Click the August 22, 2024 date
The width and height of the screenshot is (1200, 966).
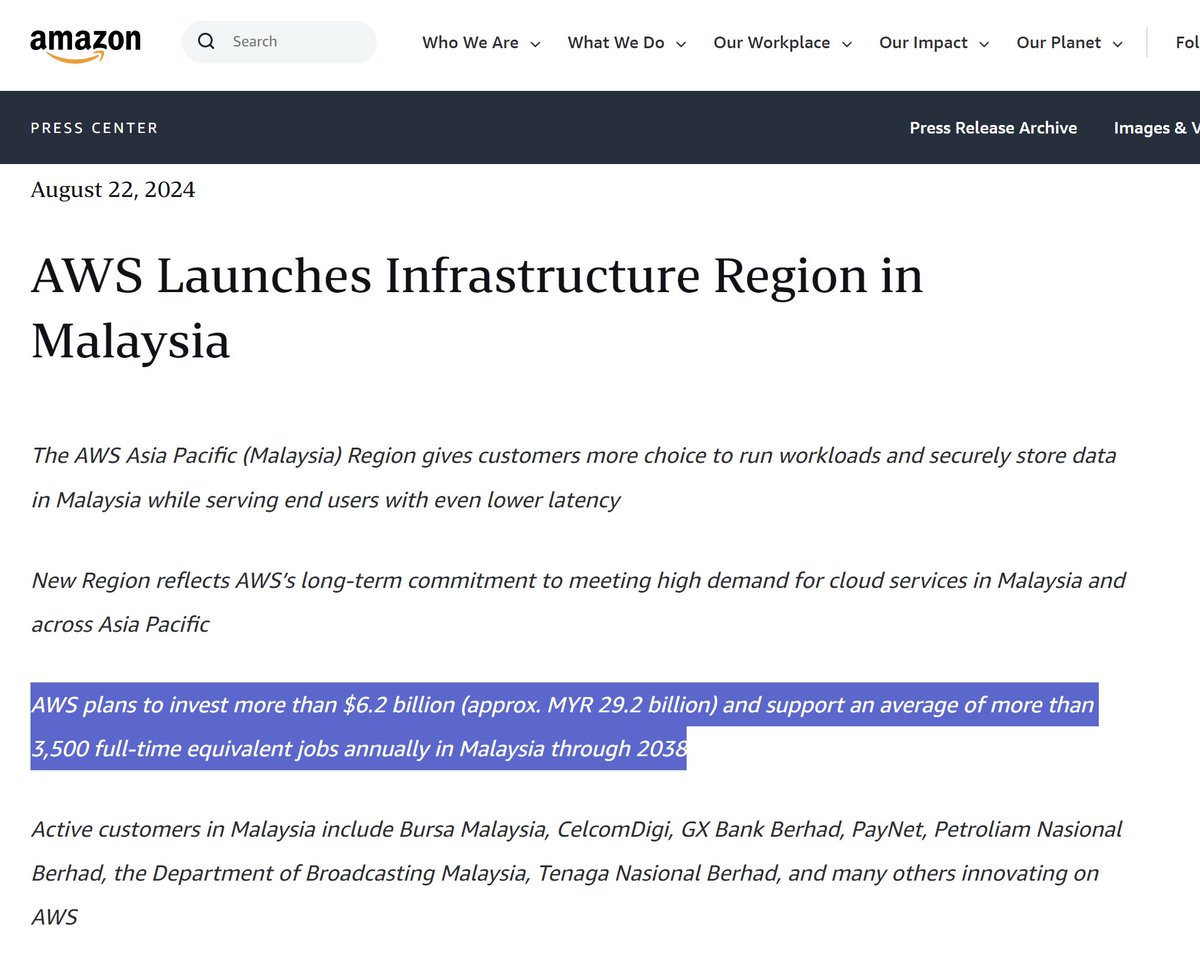click(113, 189)
